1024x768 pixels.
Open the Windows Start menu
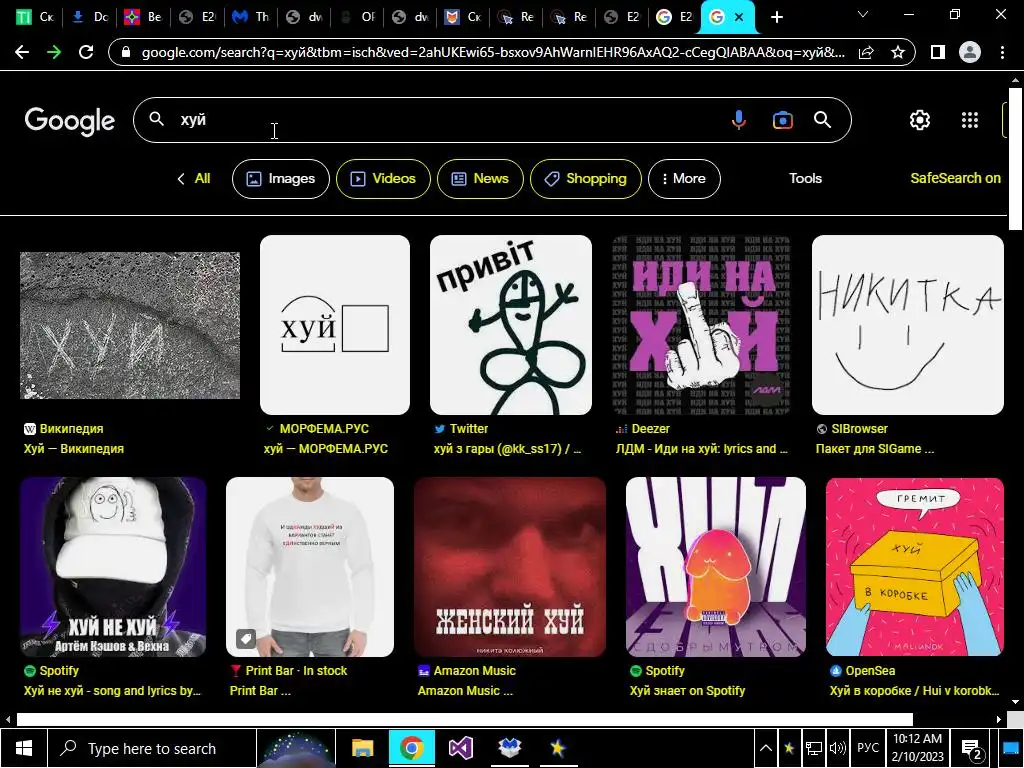pyautogui.click(x=23, y=748)
